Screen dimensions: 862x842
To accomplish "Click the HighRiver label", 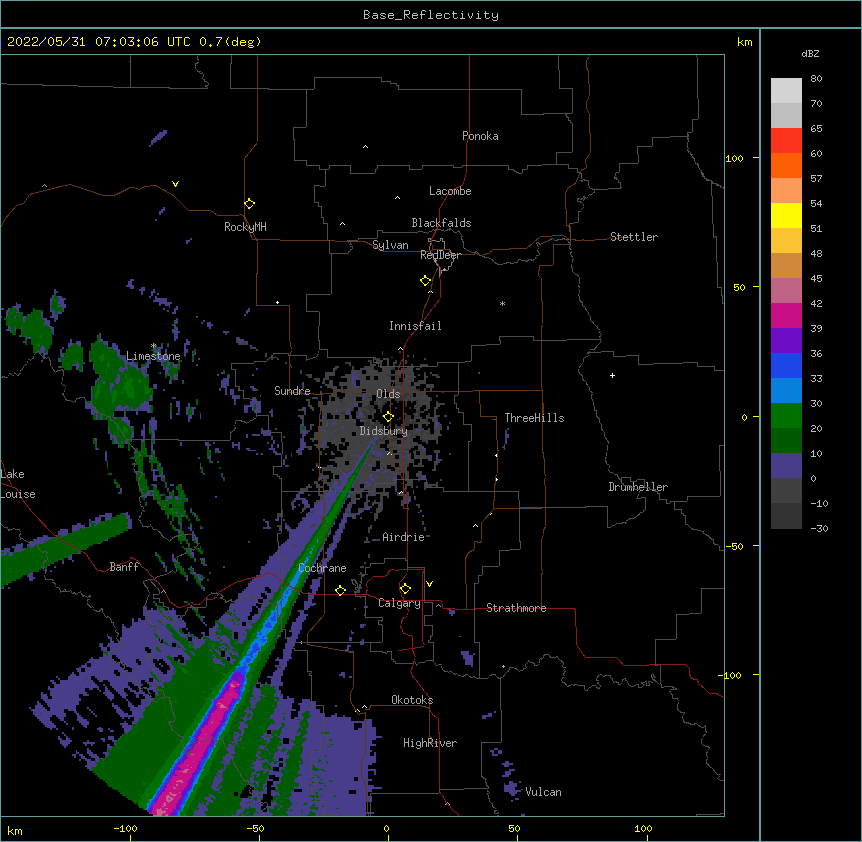I will point(430,743).
